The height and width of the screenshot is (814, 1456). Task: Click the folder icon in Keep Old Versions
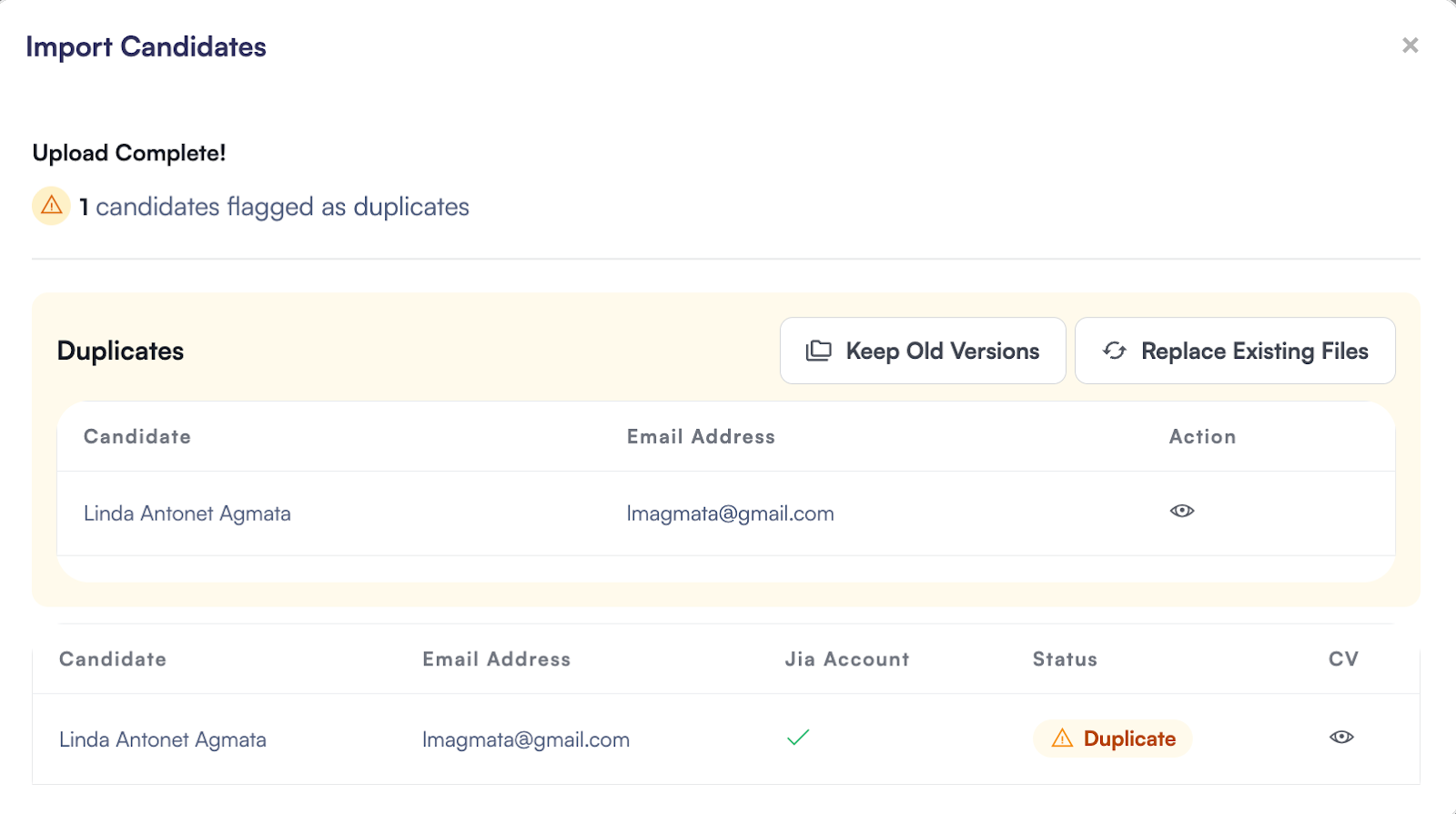818,351
